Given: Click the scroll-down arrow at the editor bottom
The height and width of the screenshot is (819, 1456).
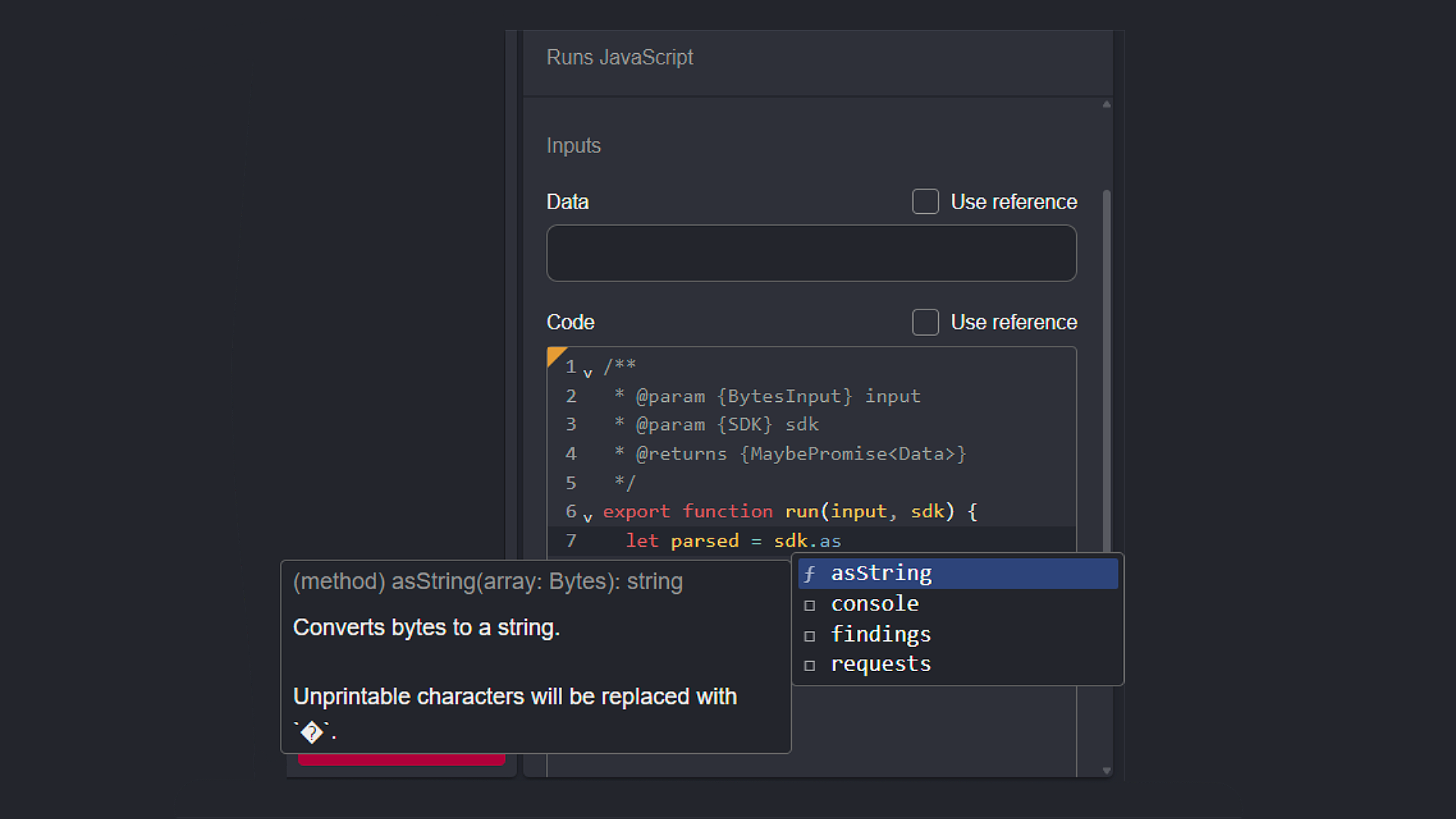Looking at the screenshot, I should (x=1106, y=770).
